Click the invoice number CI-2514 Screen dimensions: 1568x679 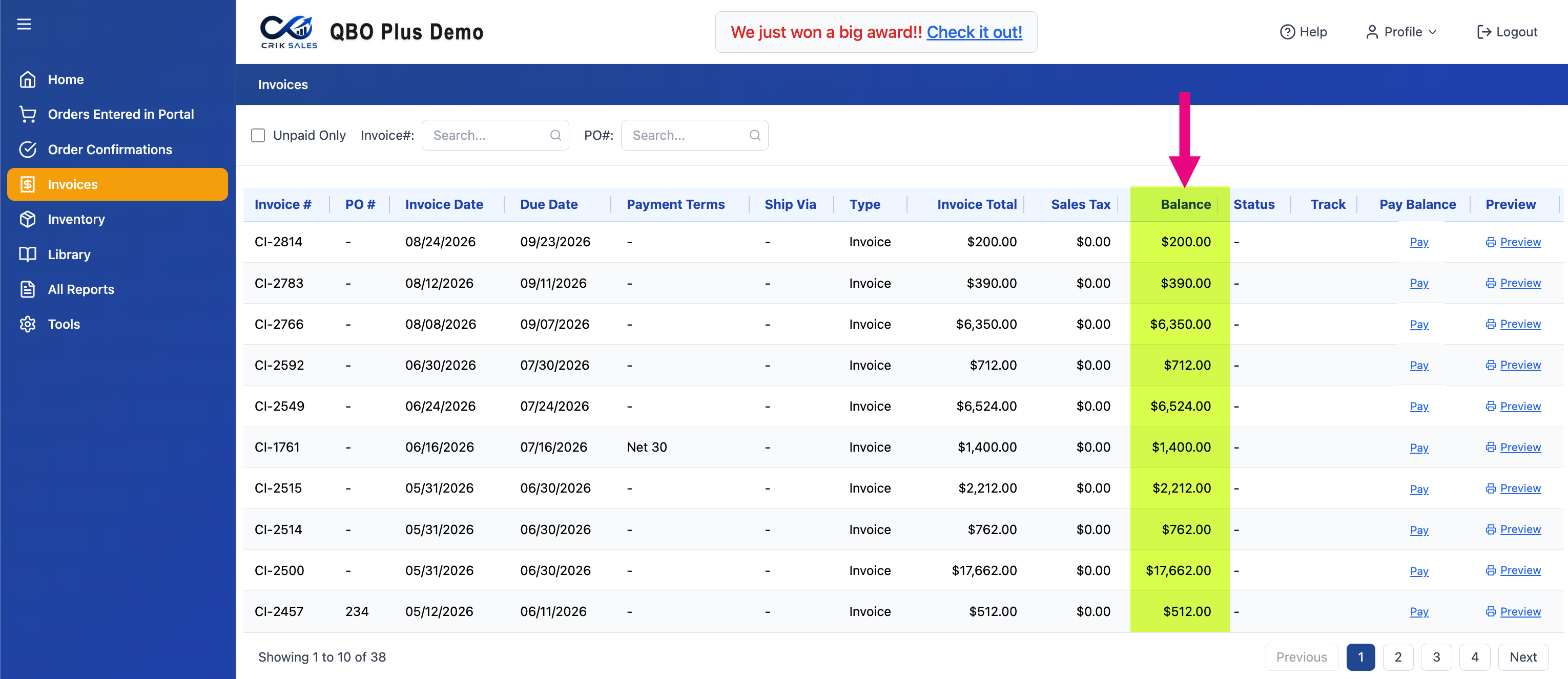point(278,529)
